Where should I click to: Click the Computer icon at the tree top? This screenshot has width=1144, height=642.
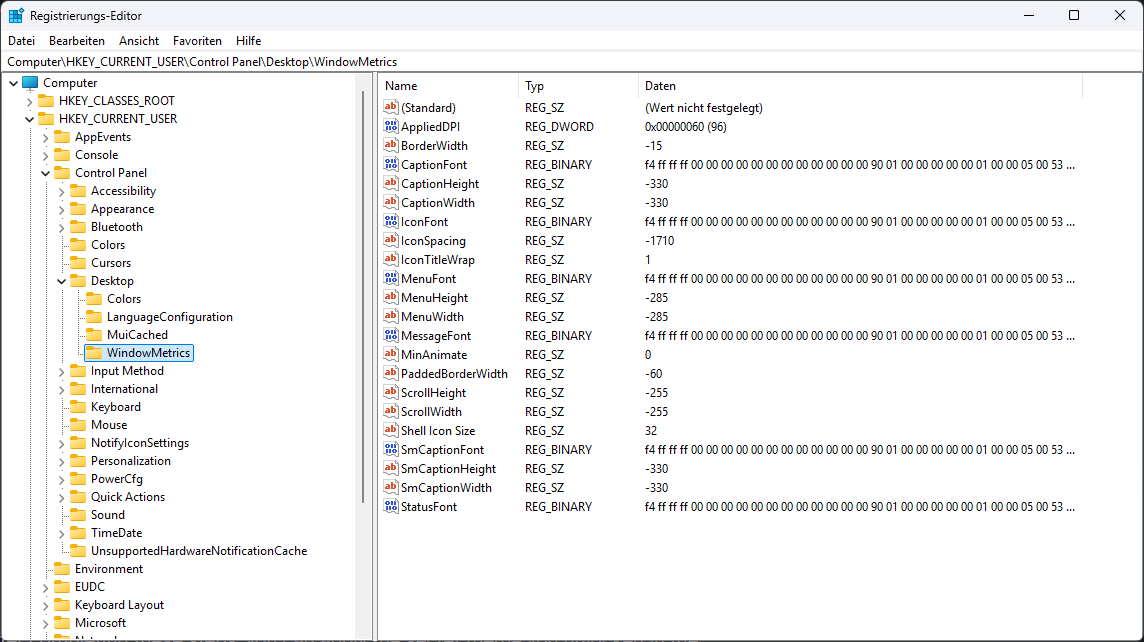[32, 82]
